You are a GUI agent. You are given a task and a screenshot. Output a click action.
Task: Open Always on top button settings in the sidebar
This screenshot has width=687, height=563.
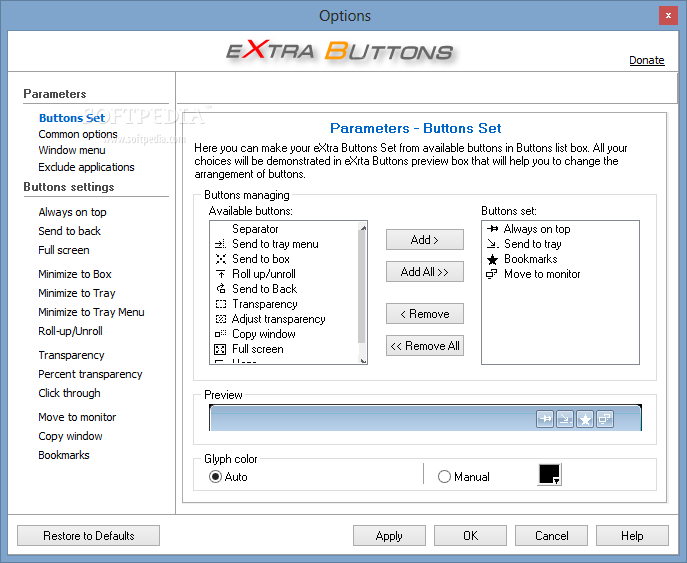(72, 212)
